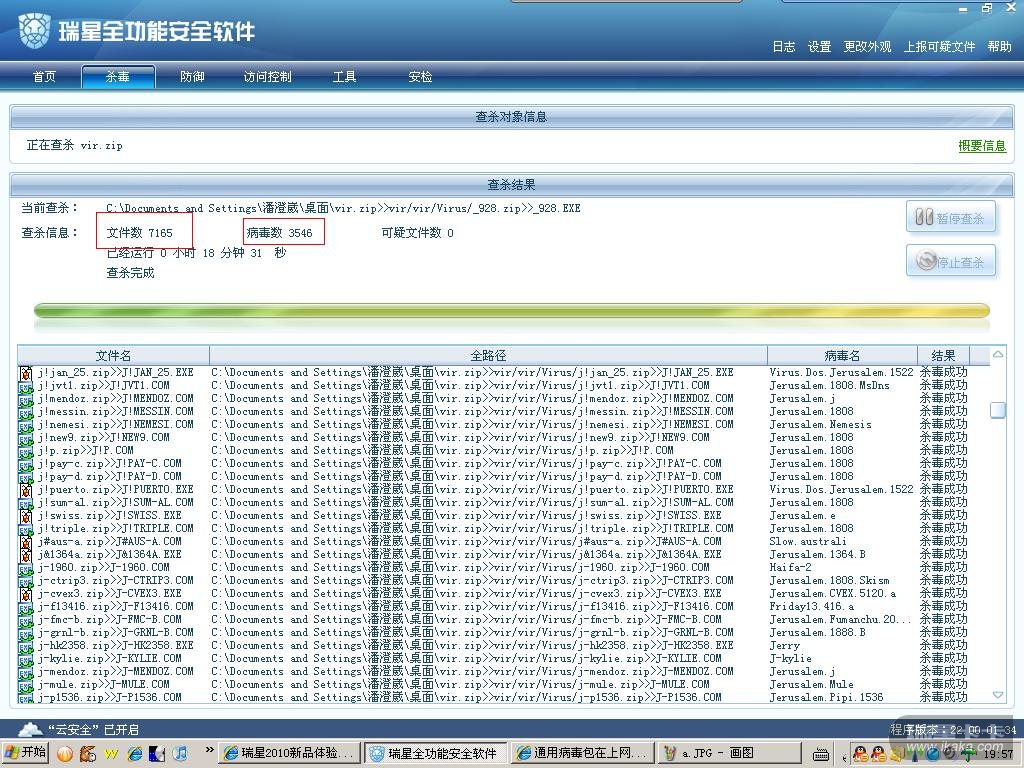Viewport: 1024px width, 768px height.
Task: Click the 文件数 7165 file count
Action: 140,232
